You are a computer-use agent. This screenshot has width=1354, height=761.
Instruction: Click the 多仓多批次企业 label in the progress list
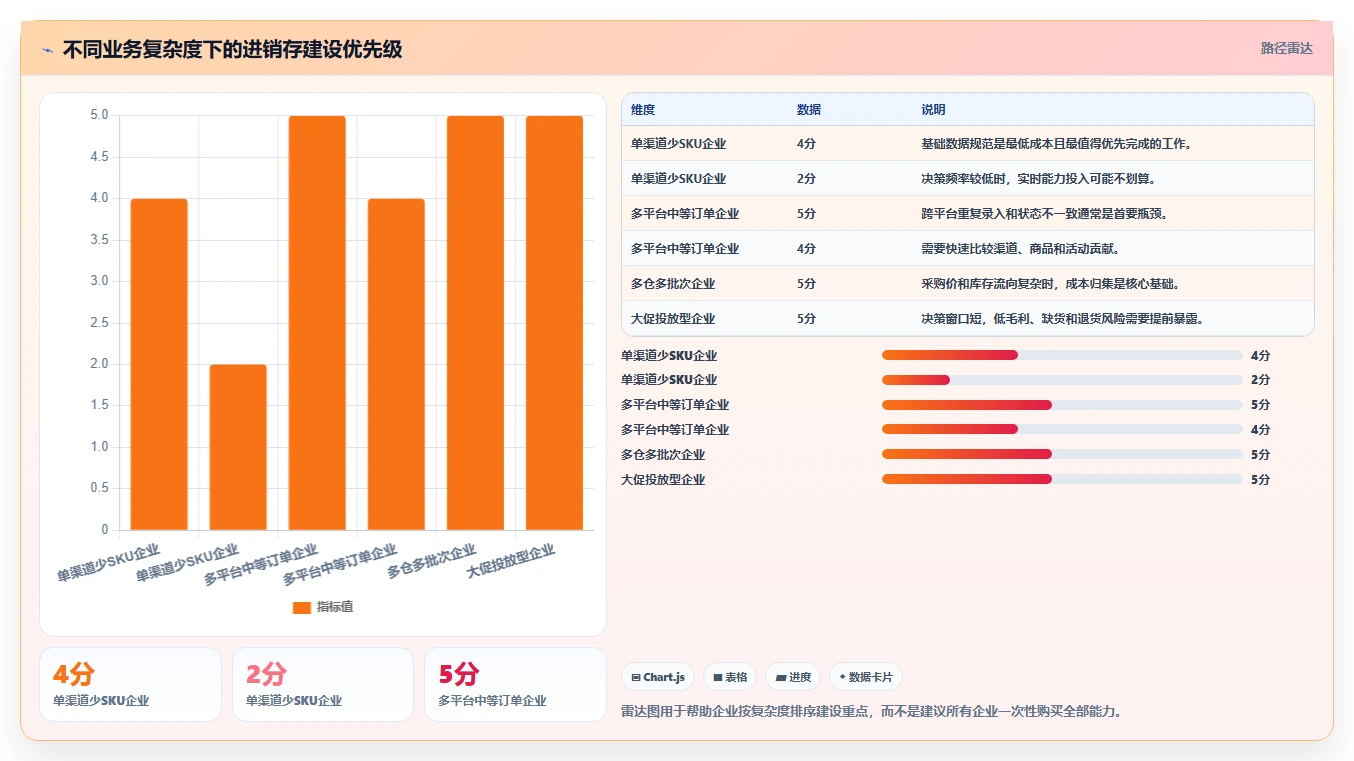(x=663, y=455)
